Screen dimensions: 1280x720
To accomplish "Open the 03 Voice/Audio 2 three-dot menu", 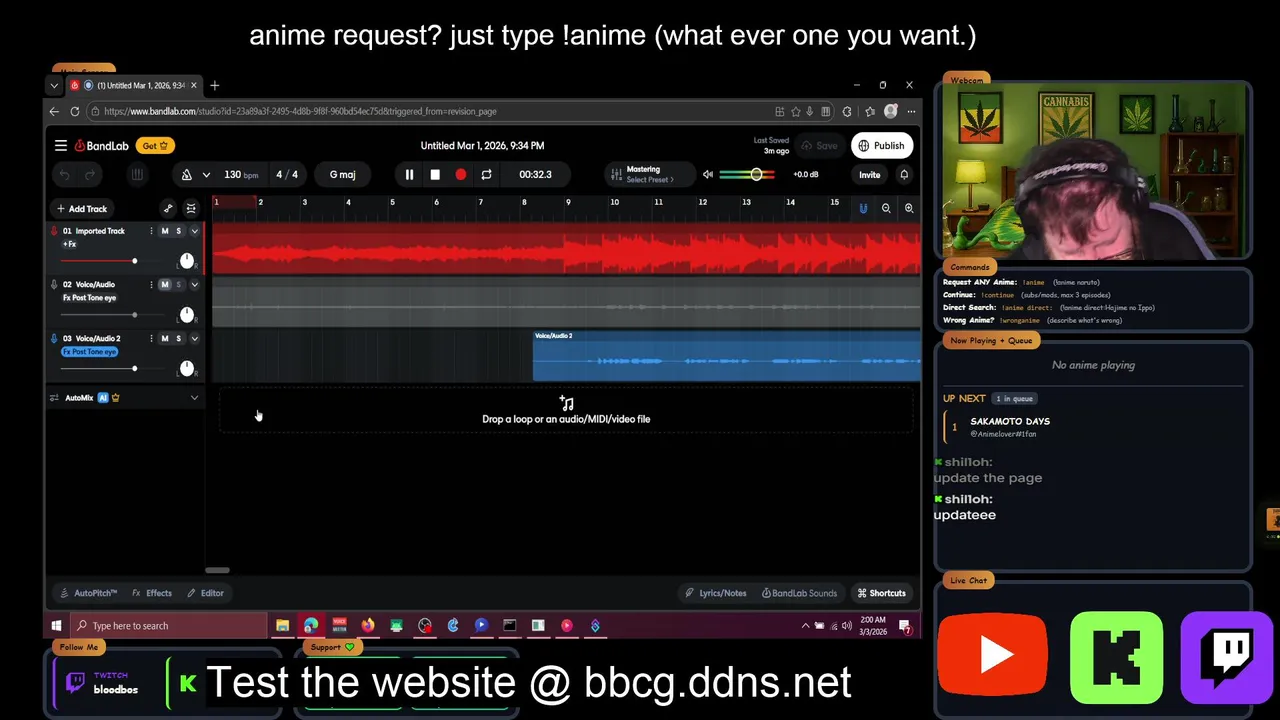I will [x=151, y=339].
